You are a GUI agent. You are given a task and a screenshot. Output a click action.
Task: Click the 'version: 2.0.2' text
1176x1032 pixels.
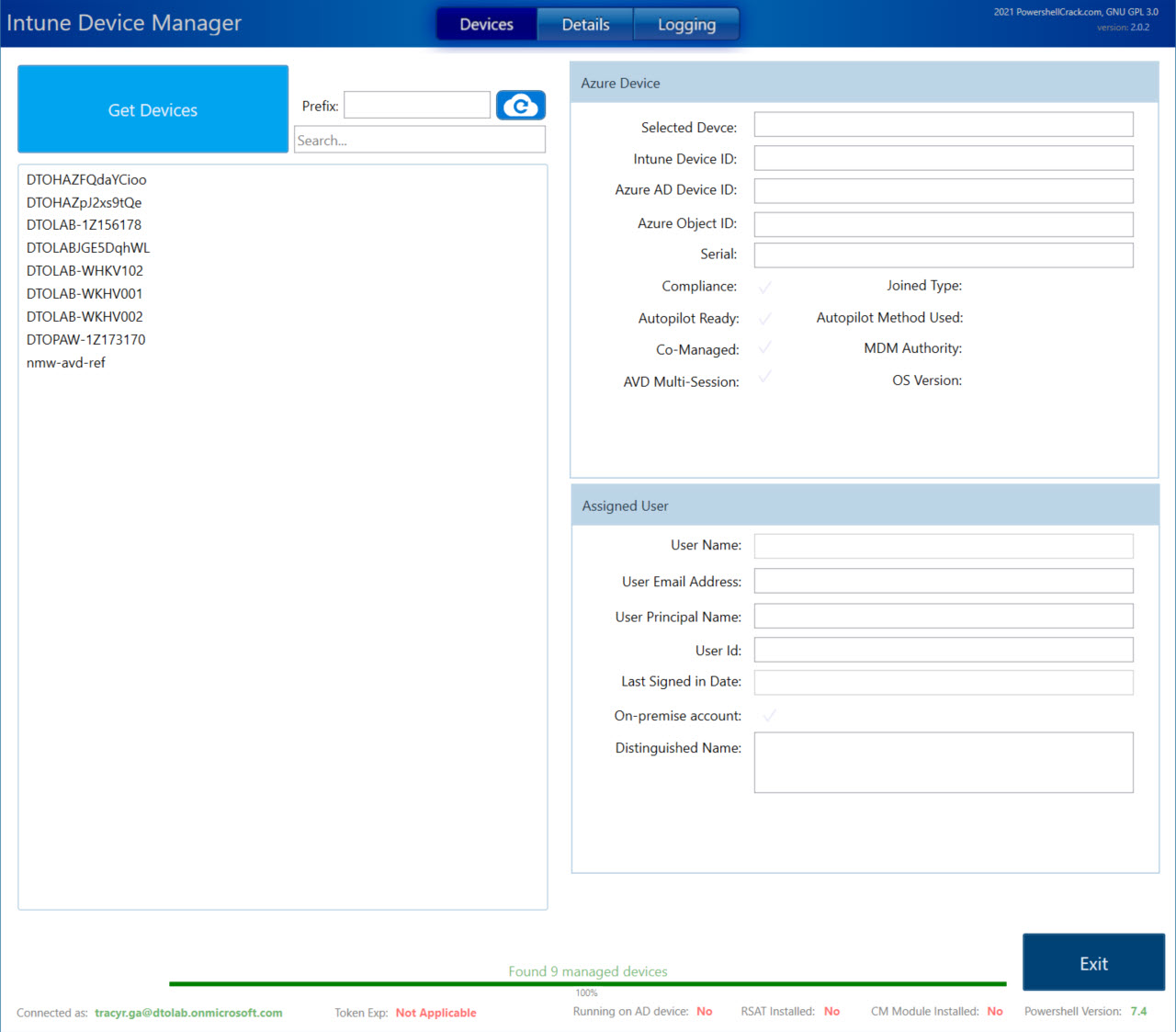point(1123,28)
